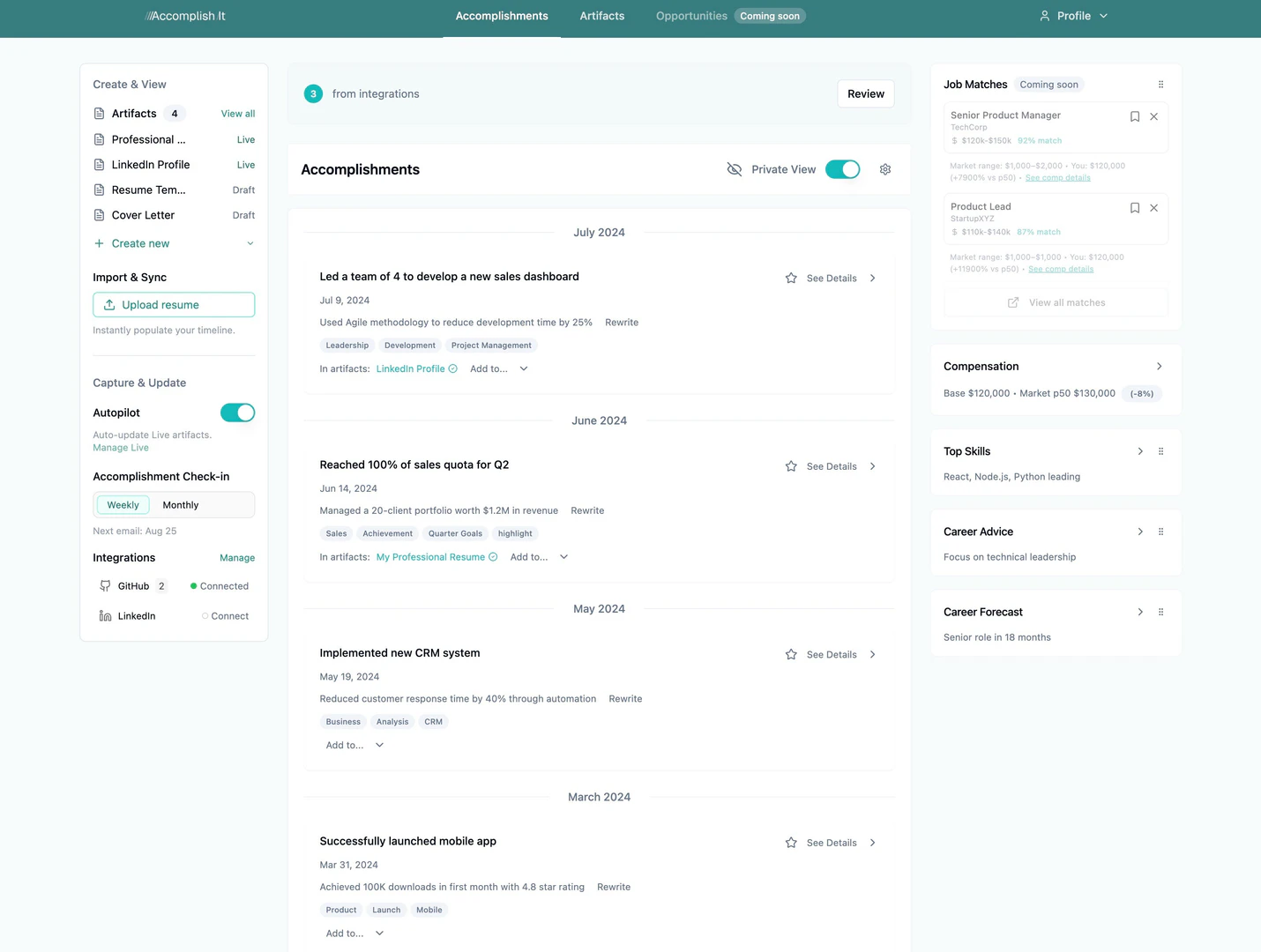Dismiss the Product Lead job match
1261x952 pixels.
pos(1153,208)
